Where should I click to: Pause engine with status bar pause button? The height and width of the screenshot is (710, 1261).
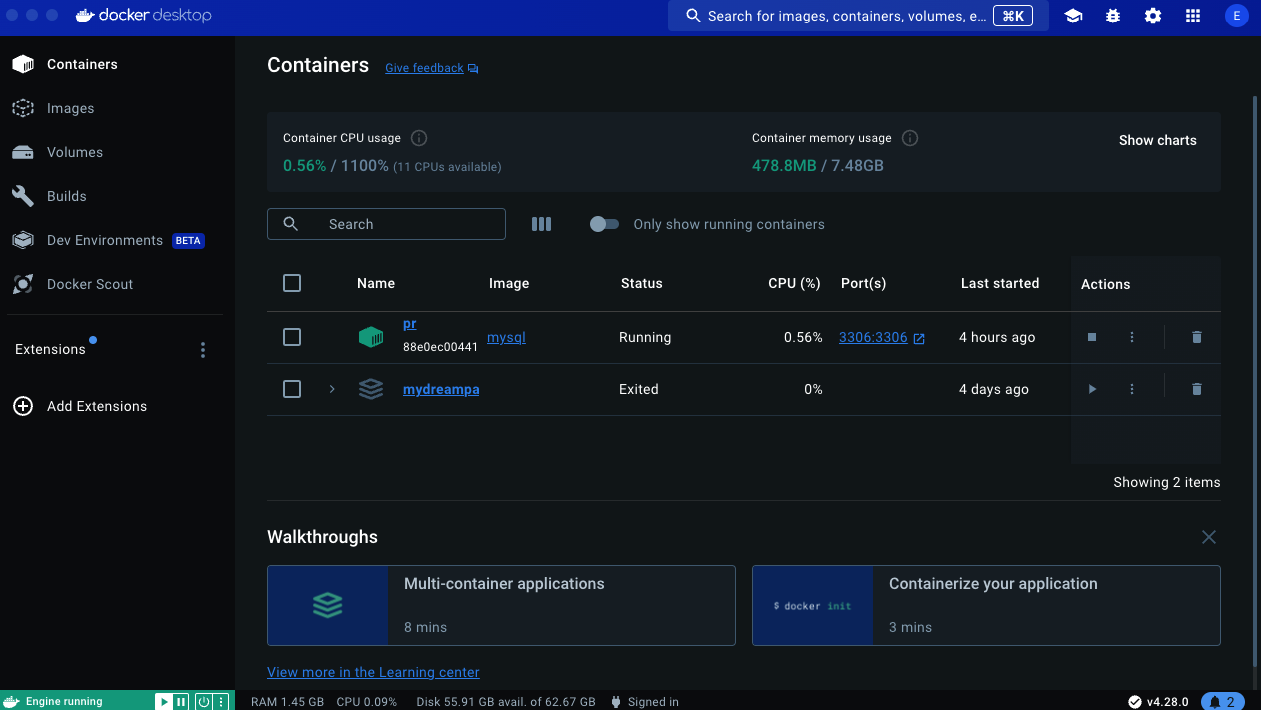click(x=181, y=702)
